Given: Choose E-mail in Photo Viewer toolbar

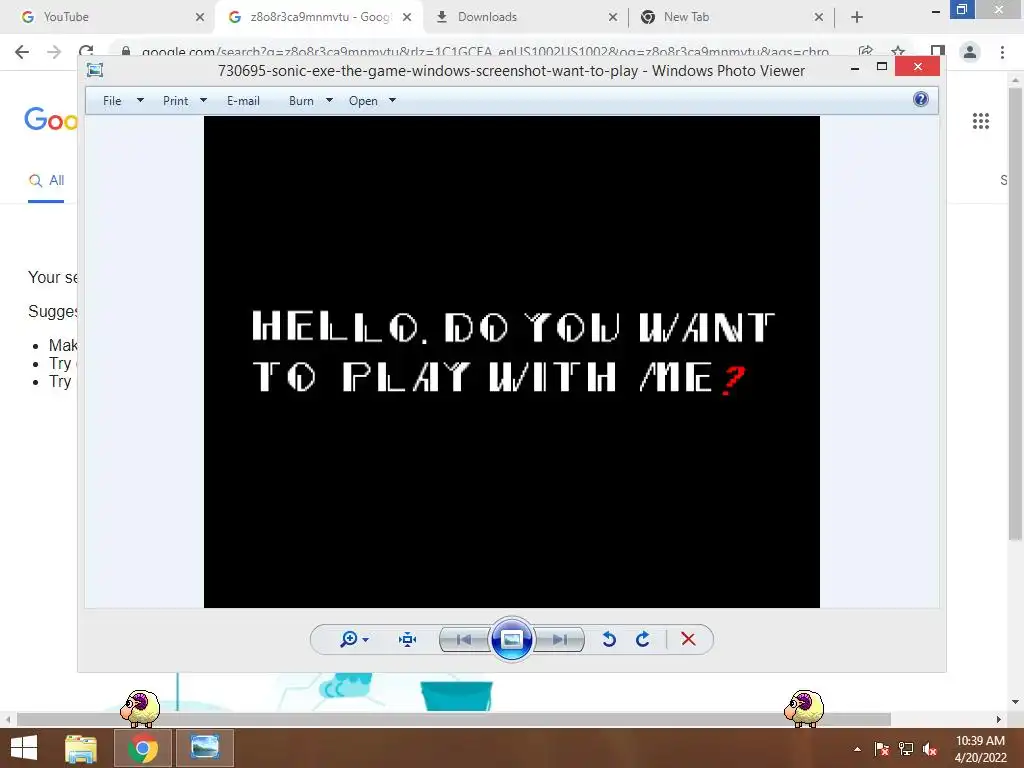Looking at the screenshot, I should [x=243, y=101].
